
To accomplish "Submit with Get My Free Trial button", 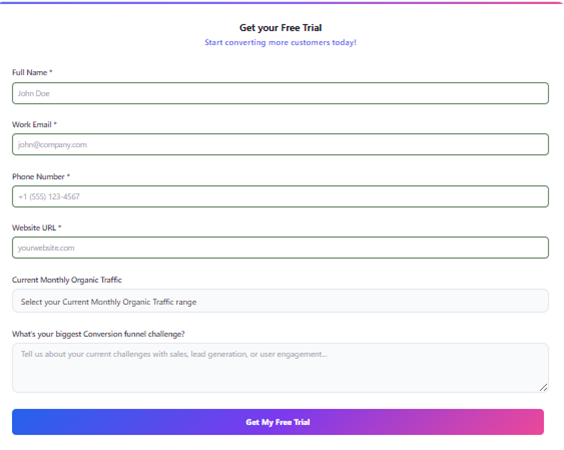I will click(278, 422).
